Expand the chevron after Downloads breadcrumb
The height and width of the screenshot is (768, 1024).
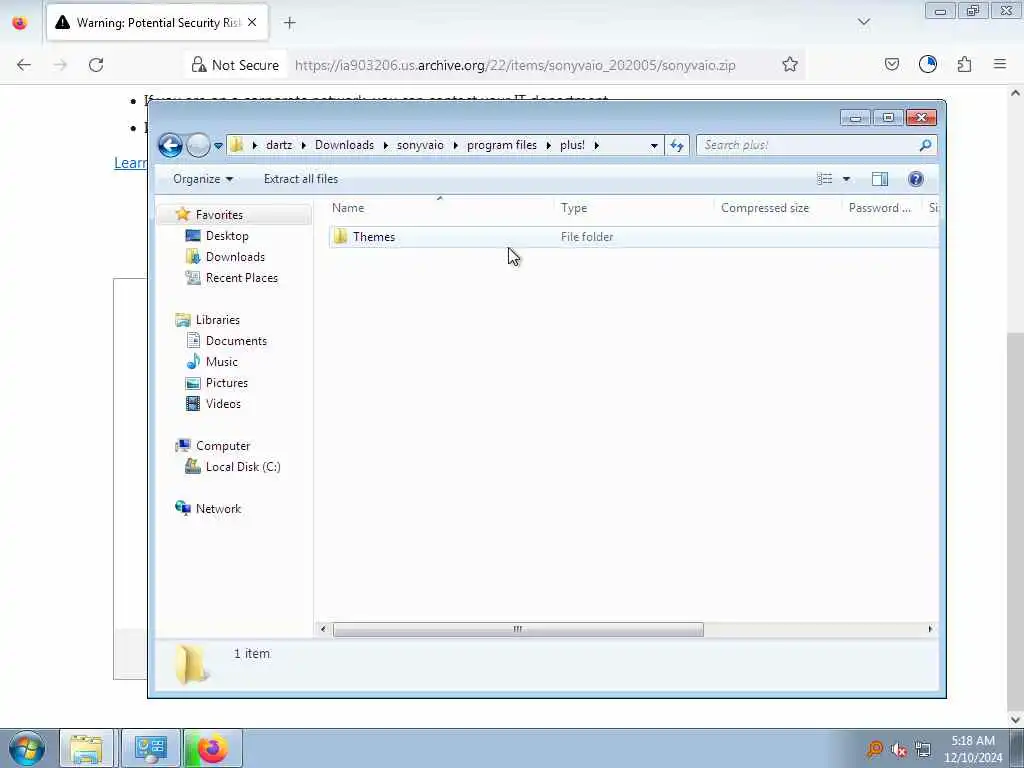coord(385,145)
